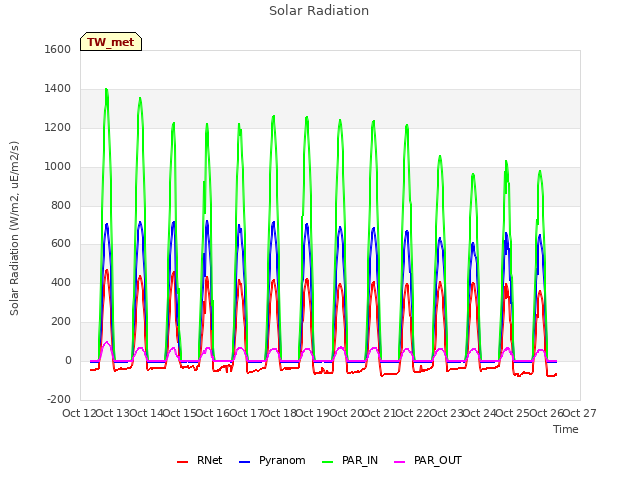Click the Oct 27 x-axis tick label

coord(579,413)
